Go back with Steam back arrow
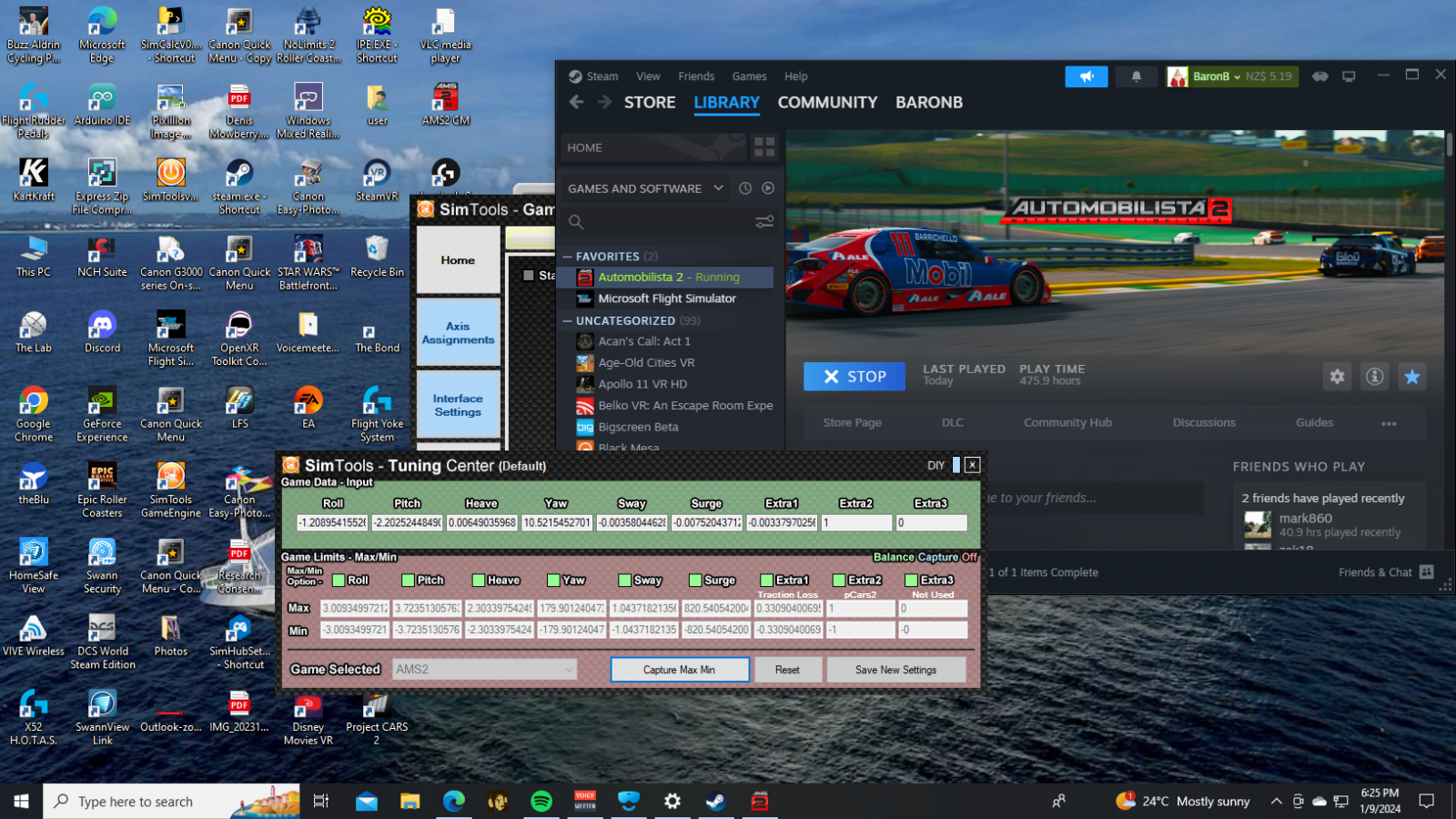Viewport: 1456px width, 819px height. pos(576,102)
